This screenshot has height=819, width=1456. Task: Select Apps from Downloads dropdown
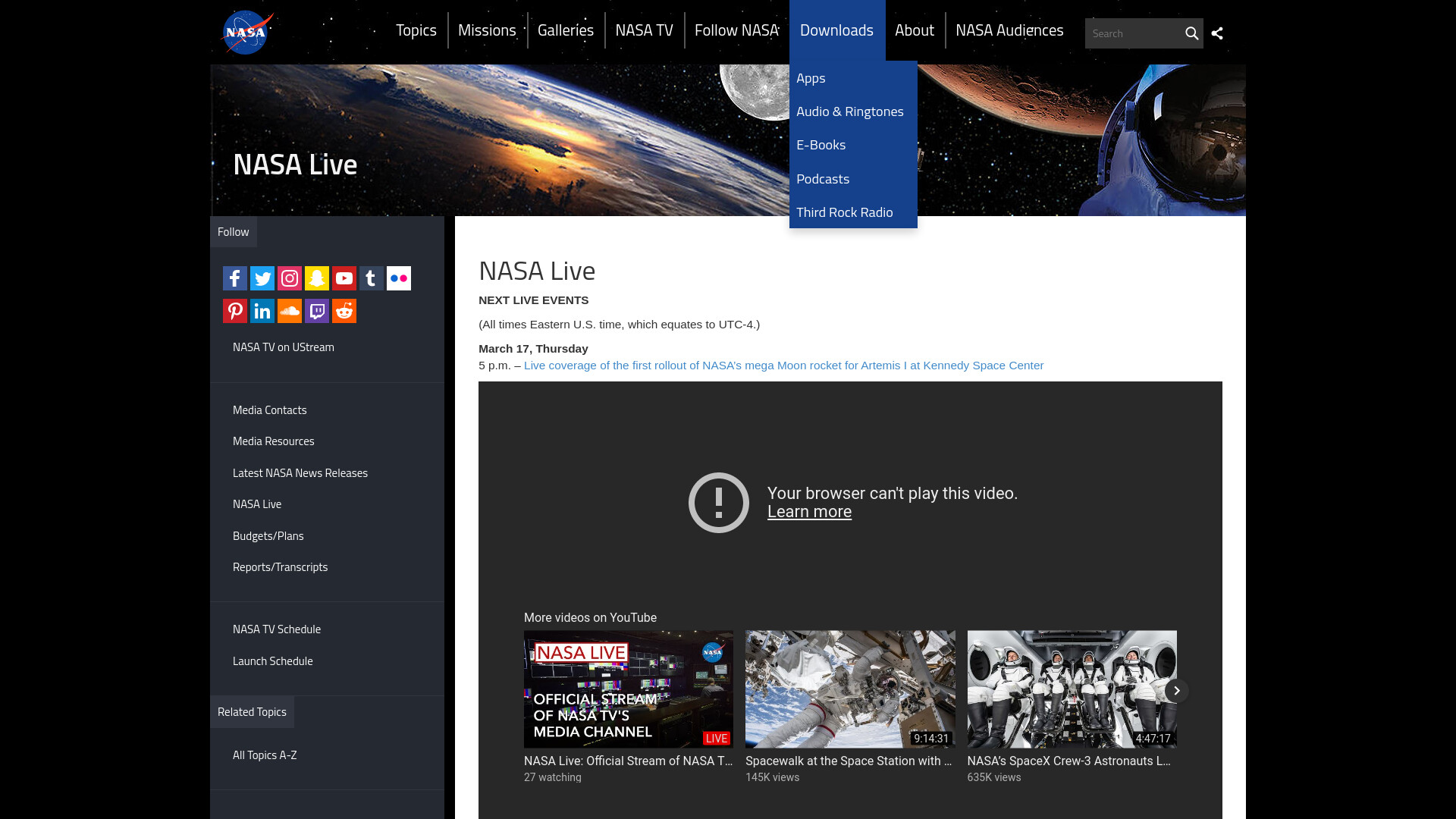(853, 78)
